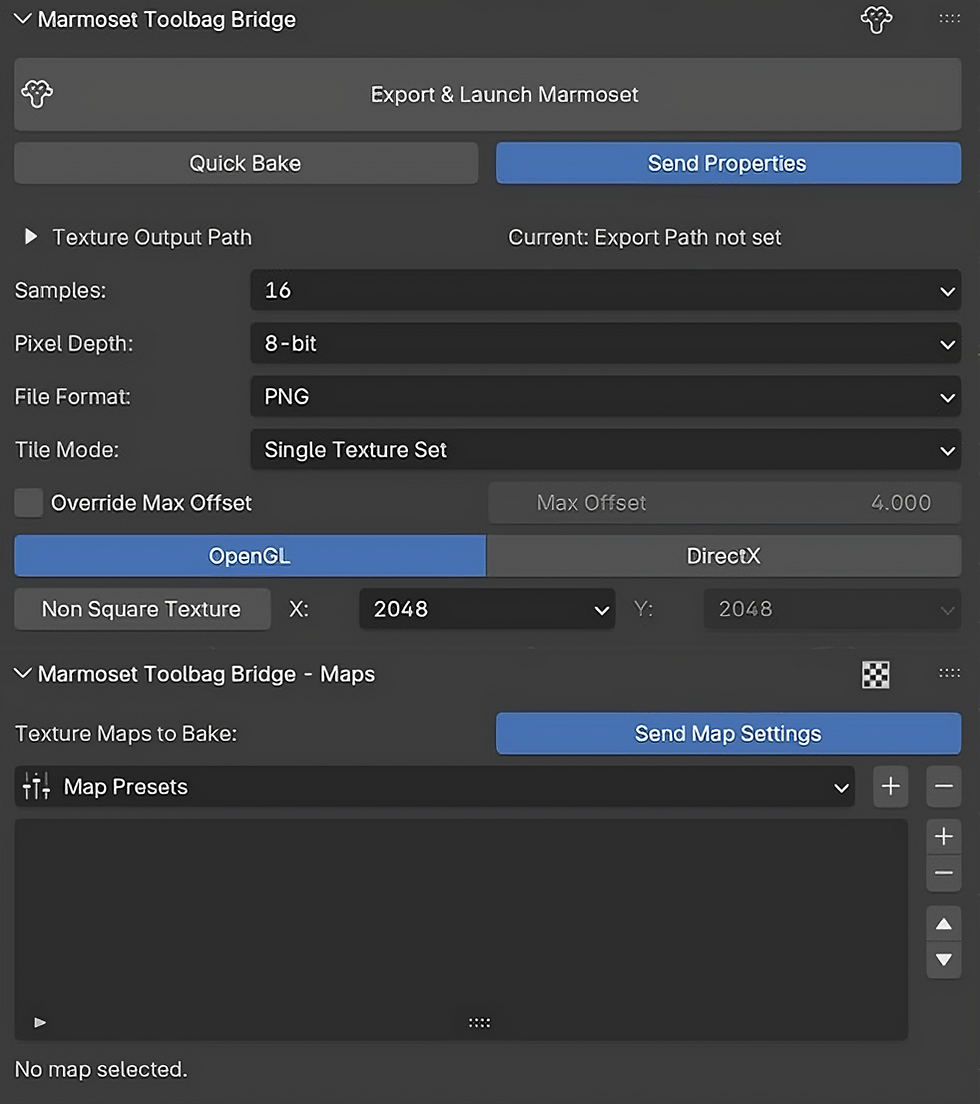Collapse the Marmoset Toolbag Bridge - Maps panel
This screenshot has width=980, height=1104.
(23, 674)
